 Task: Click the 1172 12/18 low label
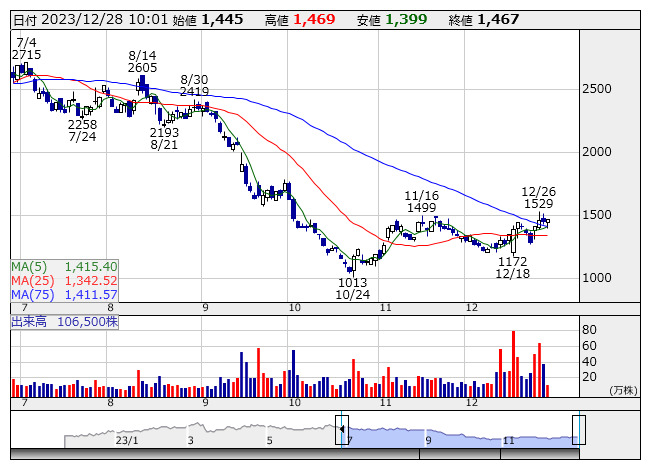[x=513, y=267]
